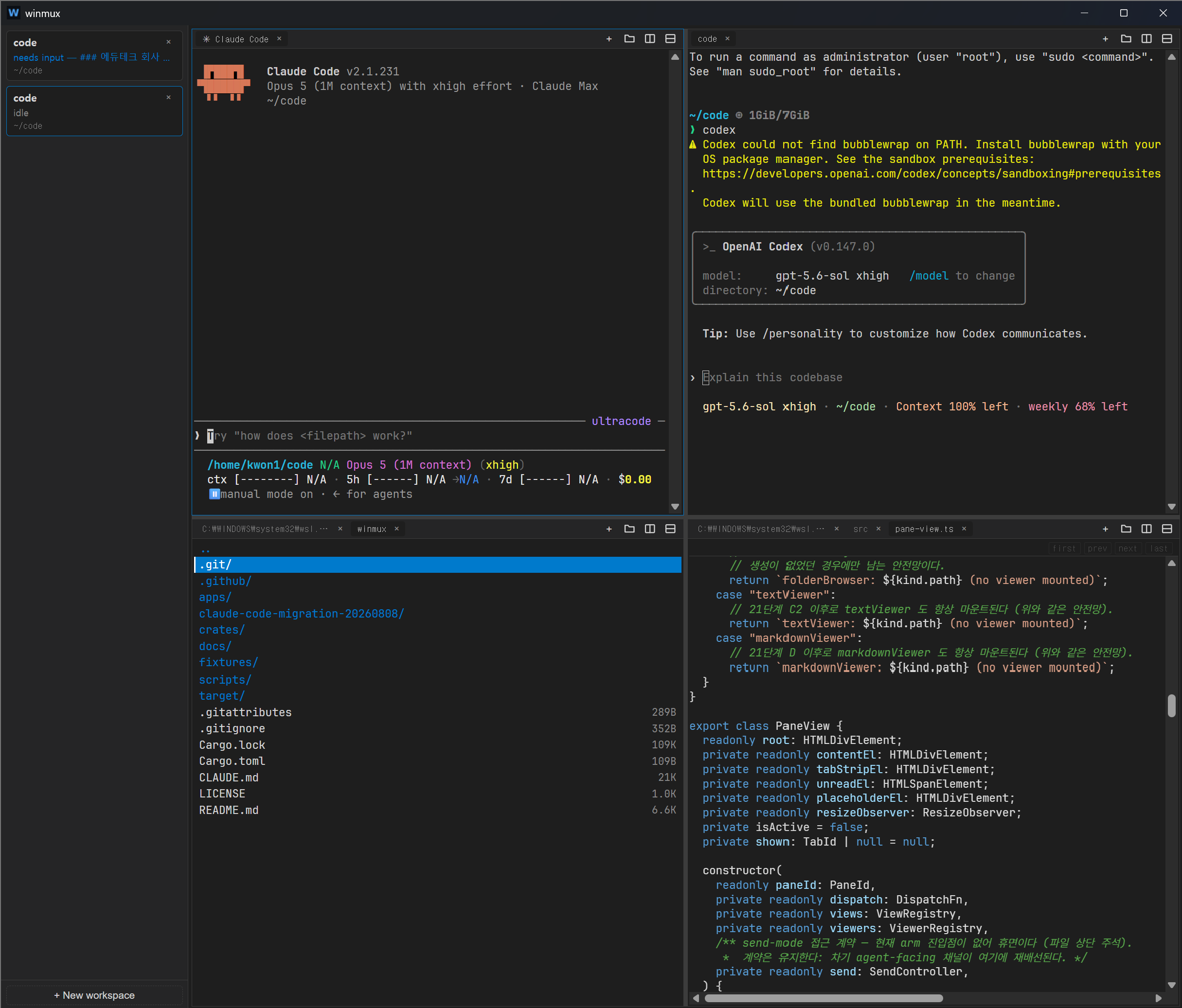1182x1008 pixels.
Task: Open folder icon in the Codex pane header
Action: pyautogui.click(x=1126, y=39)
